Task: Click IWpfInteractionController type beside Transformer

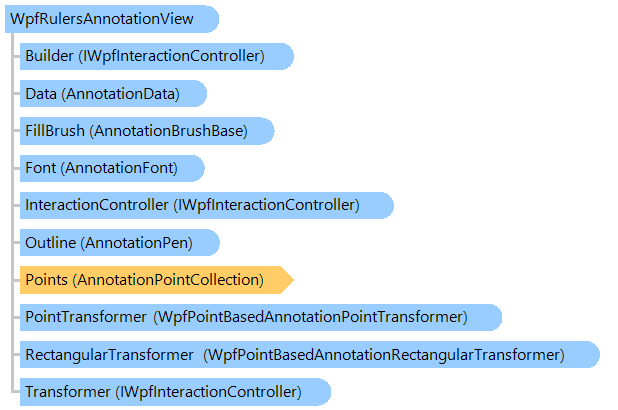Action: pyautogui.click(x=222, y=391)
